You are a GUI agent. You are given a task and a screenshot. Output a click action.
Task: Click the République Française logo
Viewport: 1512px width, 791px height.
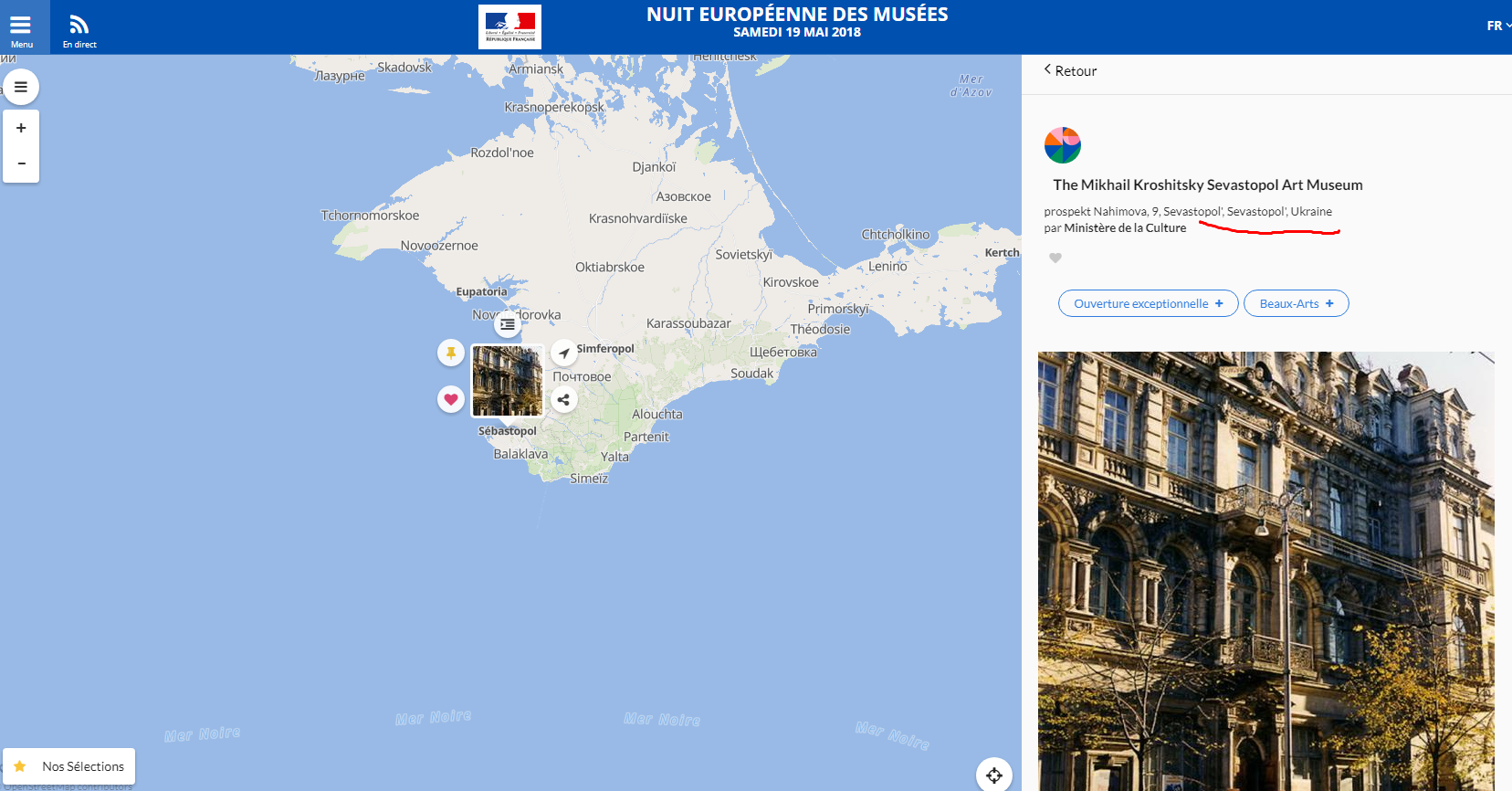[x=509, y=26]
